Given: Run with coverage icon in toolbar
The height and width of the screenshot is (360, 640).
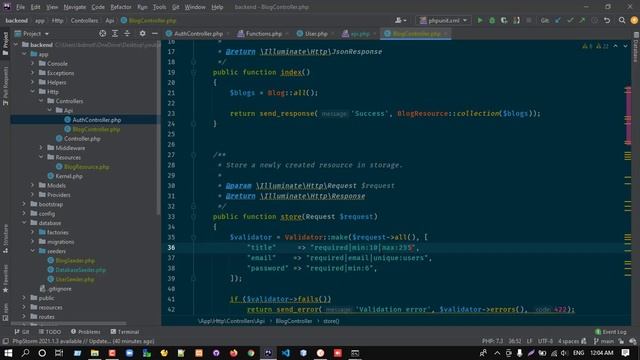Looking at the screenshot, I should point(504,20).
